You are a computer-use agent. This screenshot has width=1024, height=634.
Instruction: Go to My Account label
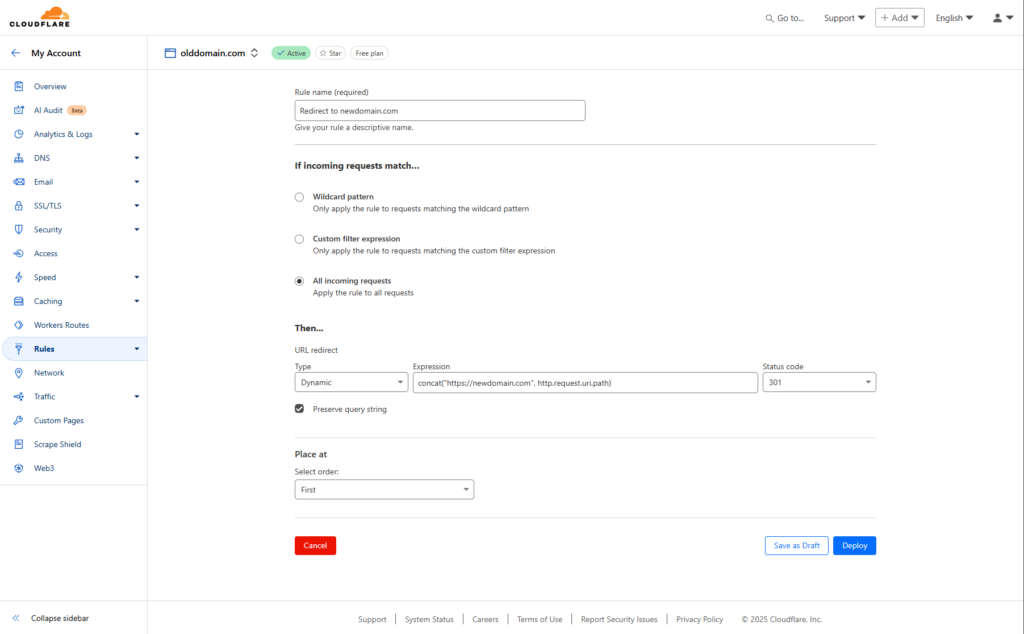(x=56, y=53)
